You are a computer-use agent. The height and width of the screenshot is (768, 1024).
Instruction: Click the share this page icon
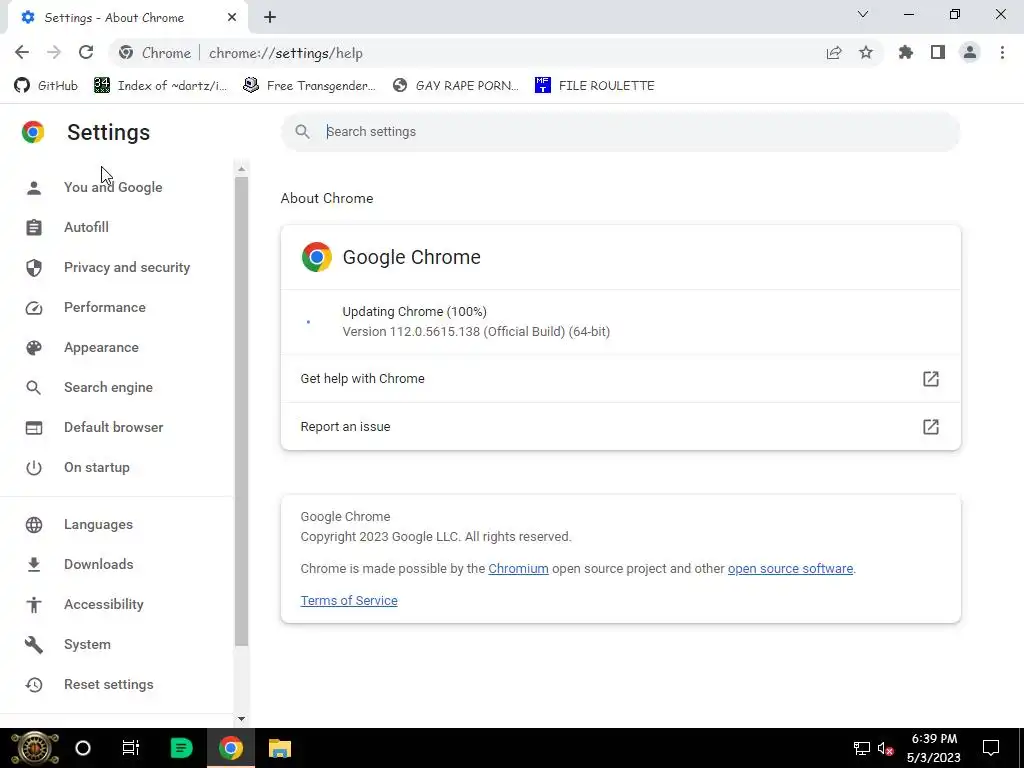[x=833, y=53]
